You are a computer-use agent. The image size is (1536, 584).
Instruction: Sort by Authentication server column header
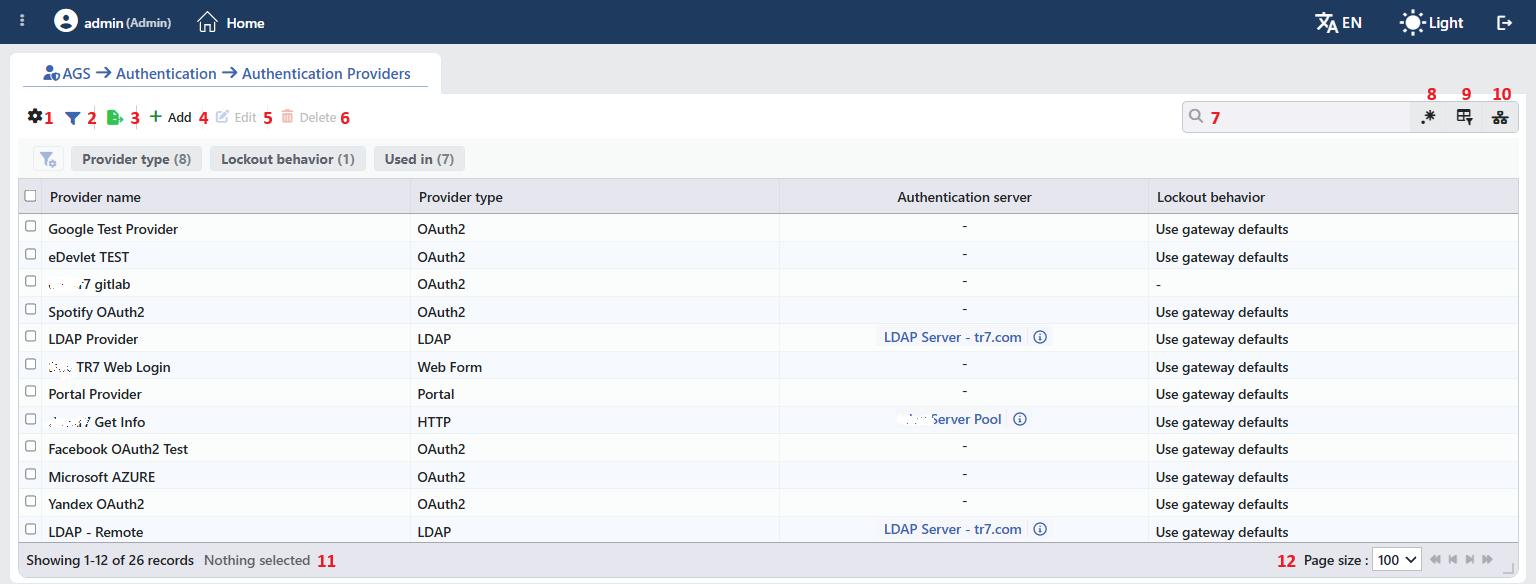pos(964,197)
